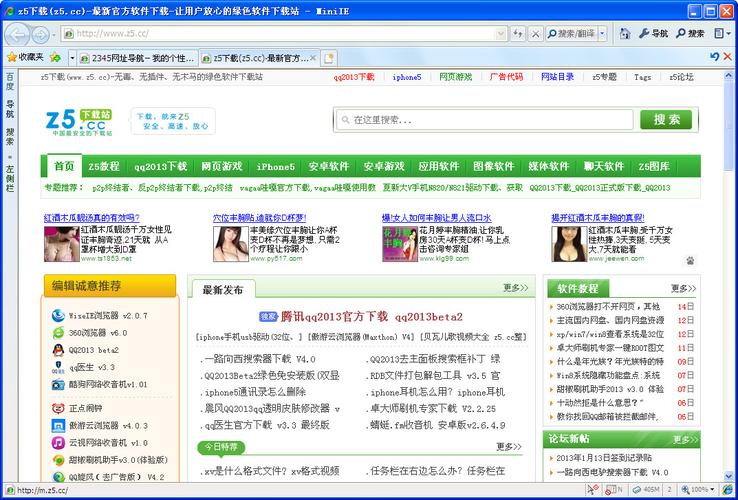Select the 网页游戏 green nav item
Screen dimensions: 738x500
click(221, 166)
